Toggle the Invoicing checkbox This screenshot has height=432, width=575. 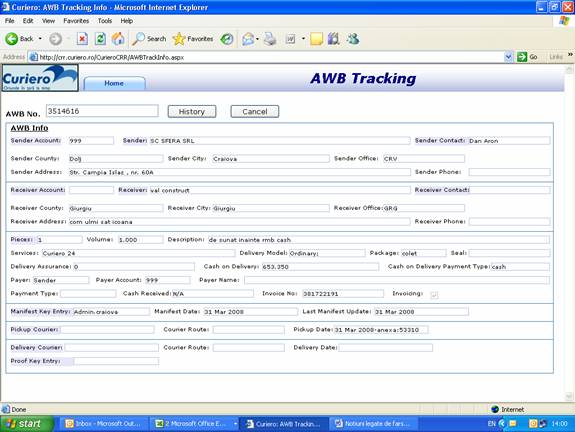[434, 295]
